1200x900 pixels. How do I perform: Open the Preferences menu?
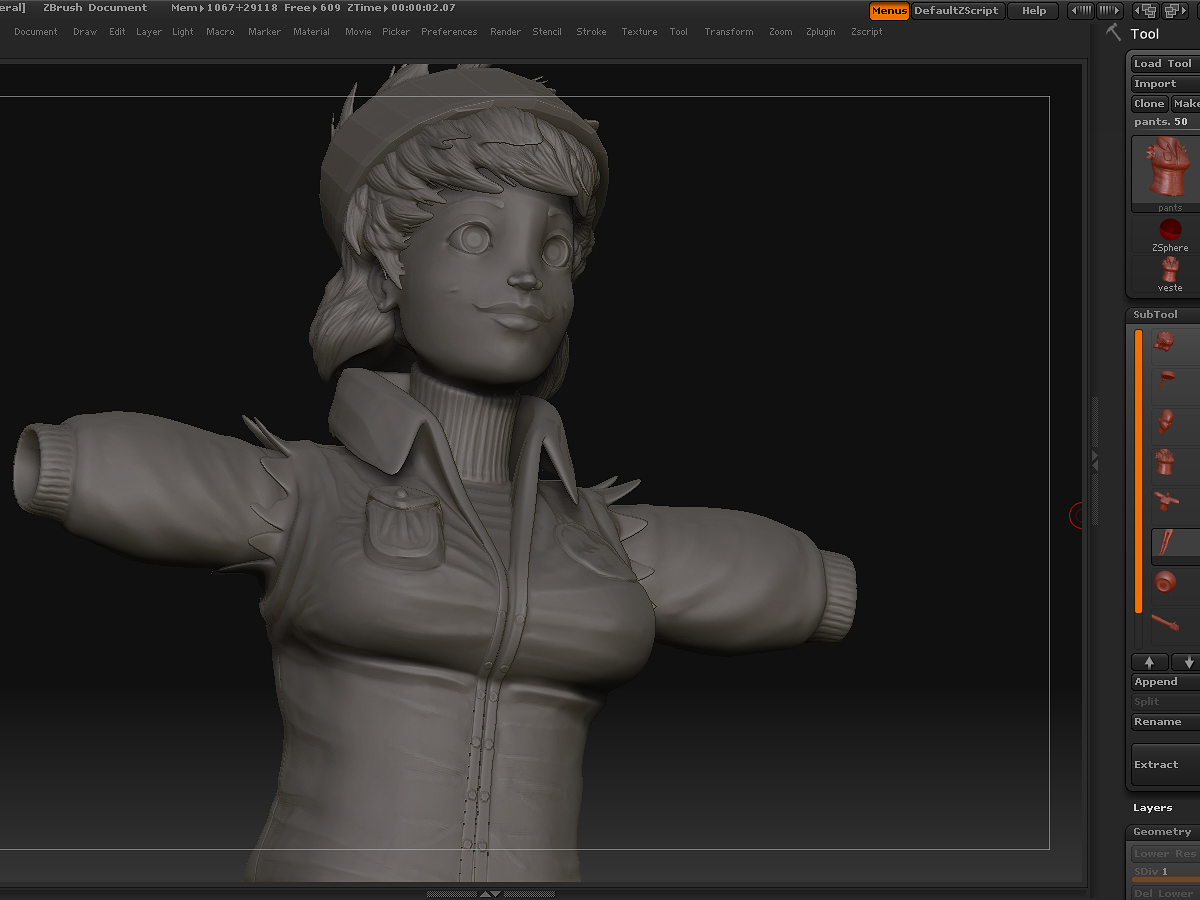449,32
